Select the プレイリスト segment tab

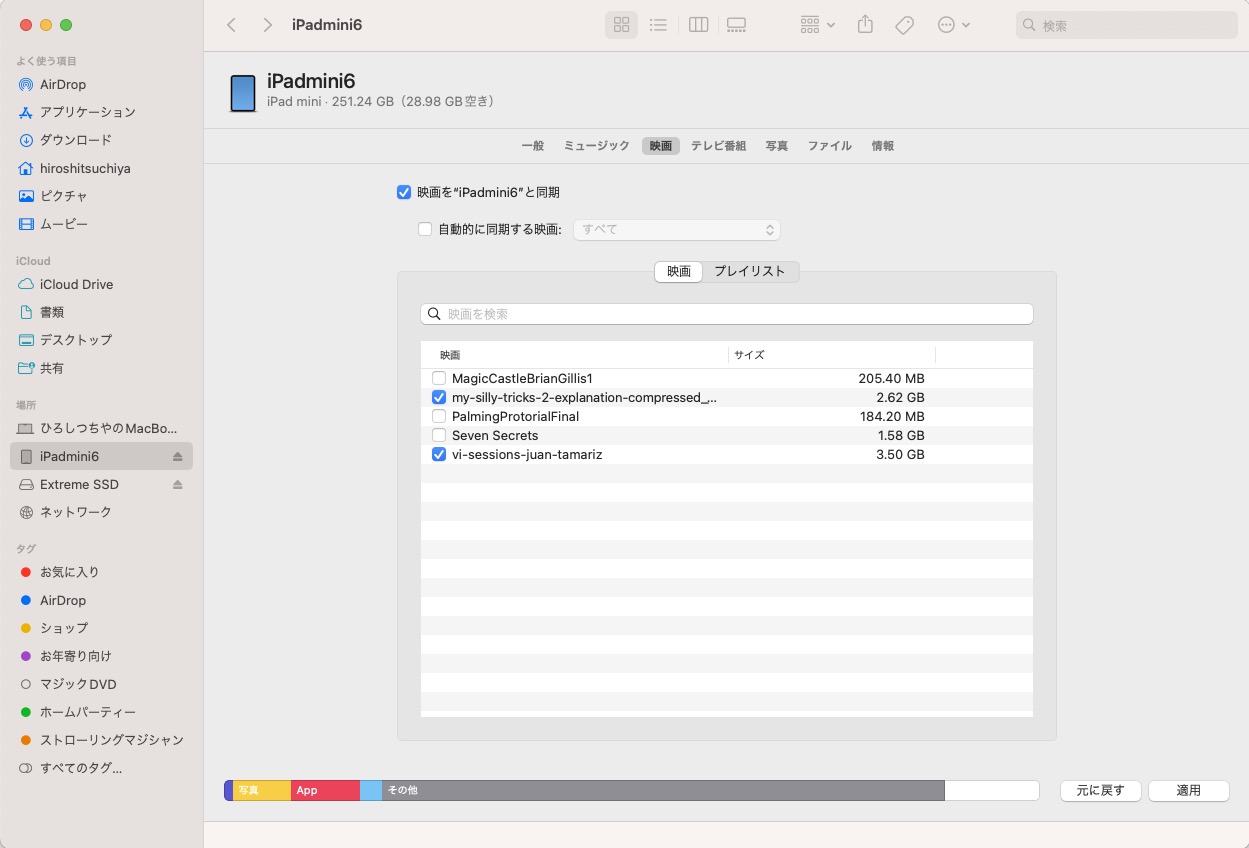point(749,271)
